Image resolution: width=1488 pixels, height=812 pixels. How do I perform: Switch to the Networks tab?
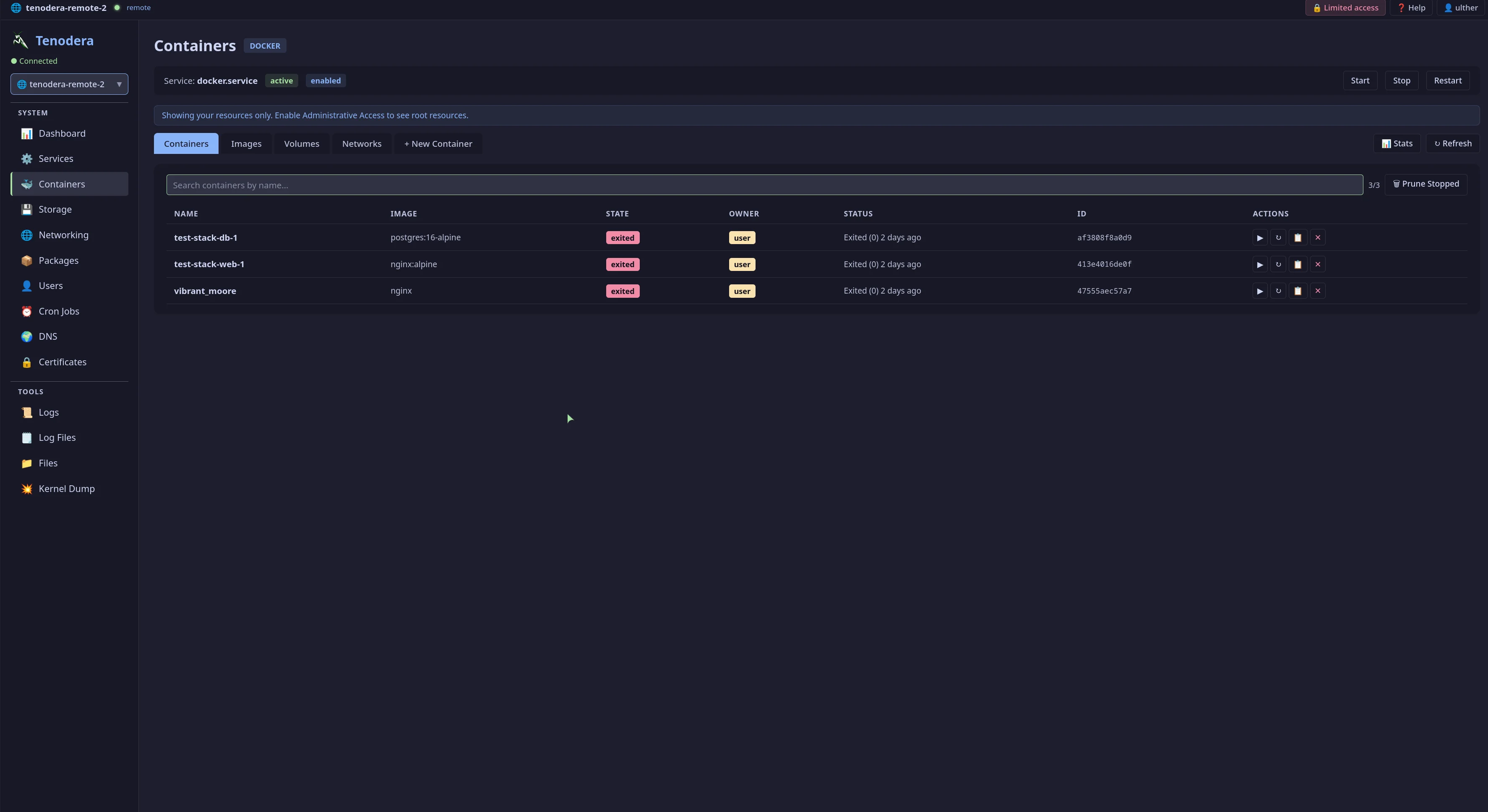[x=362, y=144]
